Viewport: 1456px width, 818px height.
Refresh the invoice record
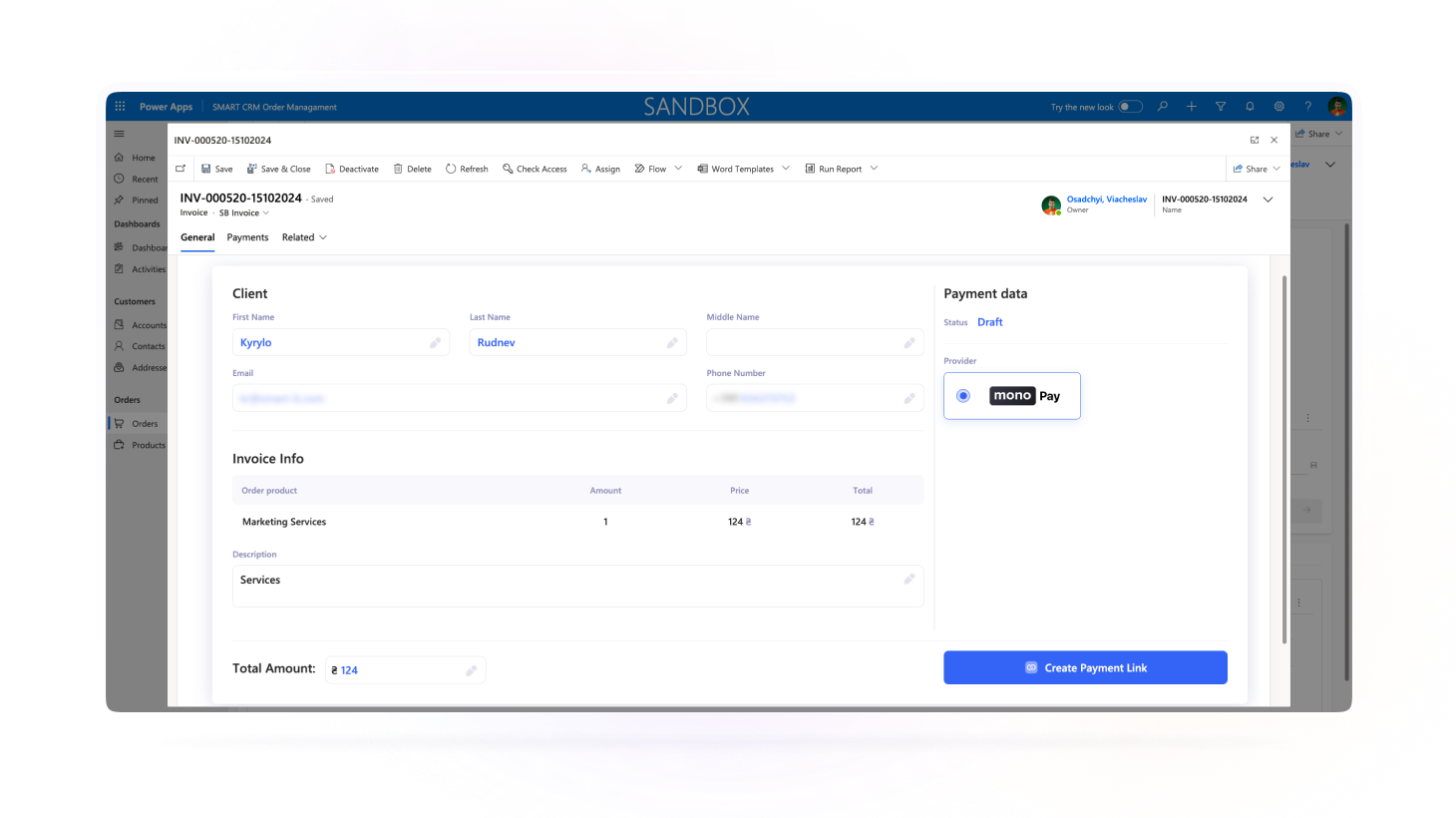click(x=467, y=169)
